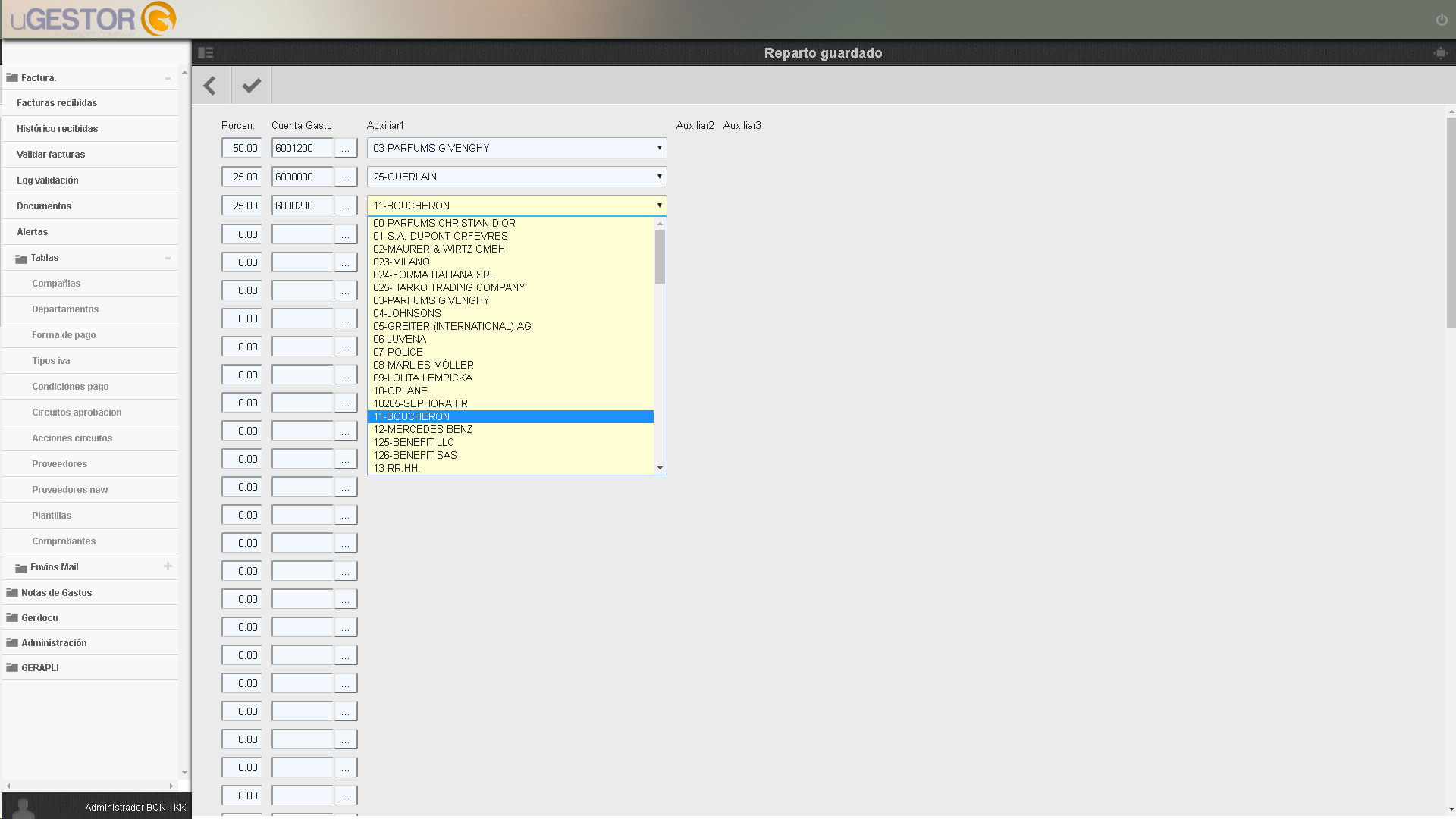This screenshot has height=819, width=1456.
Task: Select 05-GREITER (INTERNATIONAL) AG option
Action: [x=510, y=326]
